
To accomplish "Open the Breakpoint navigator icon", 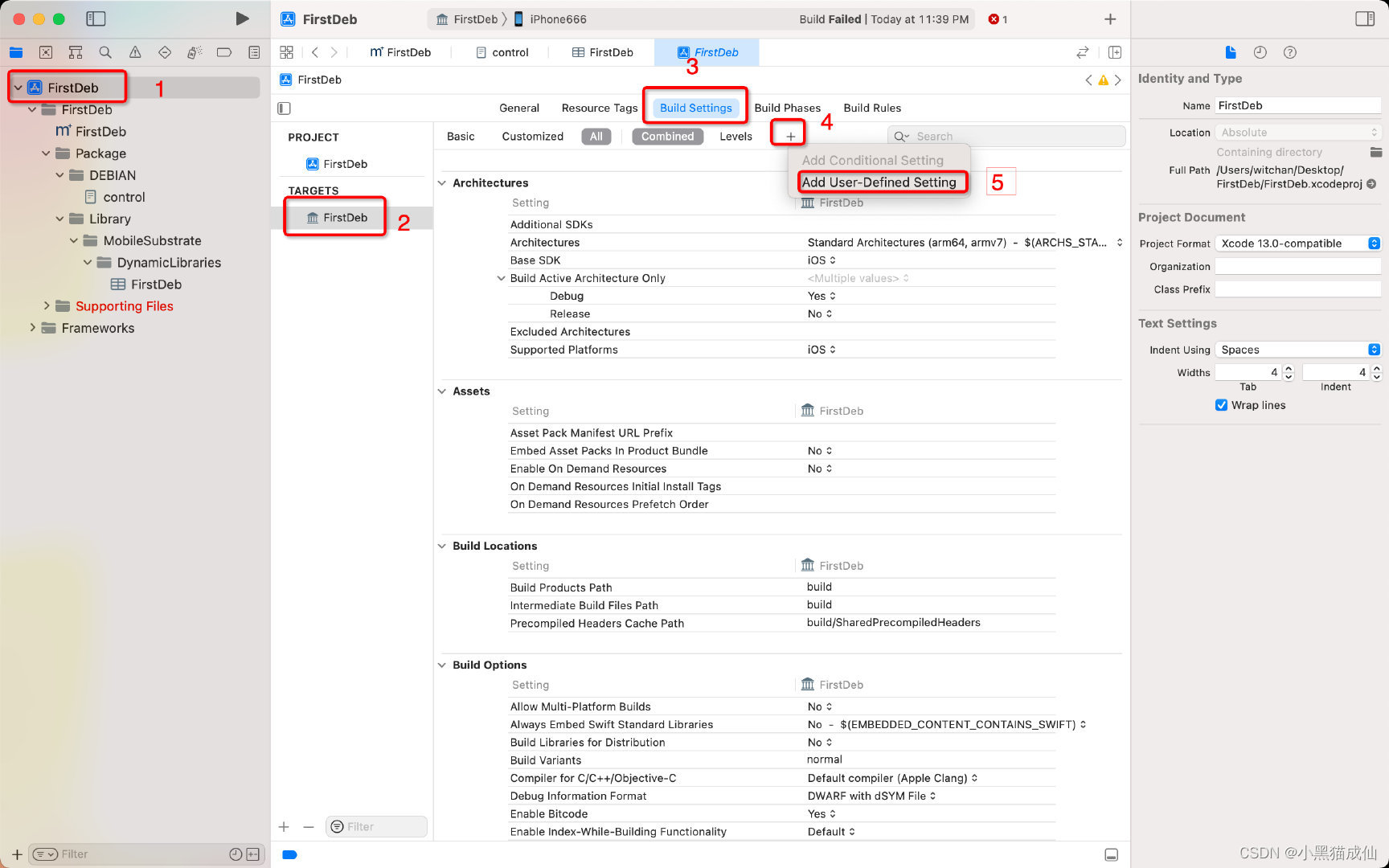I will point(224,52).
